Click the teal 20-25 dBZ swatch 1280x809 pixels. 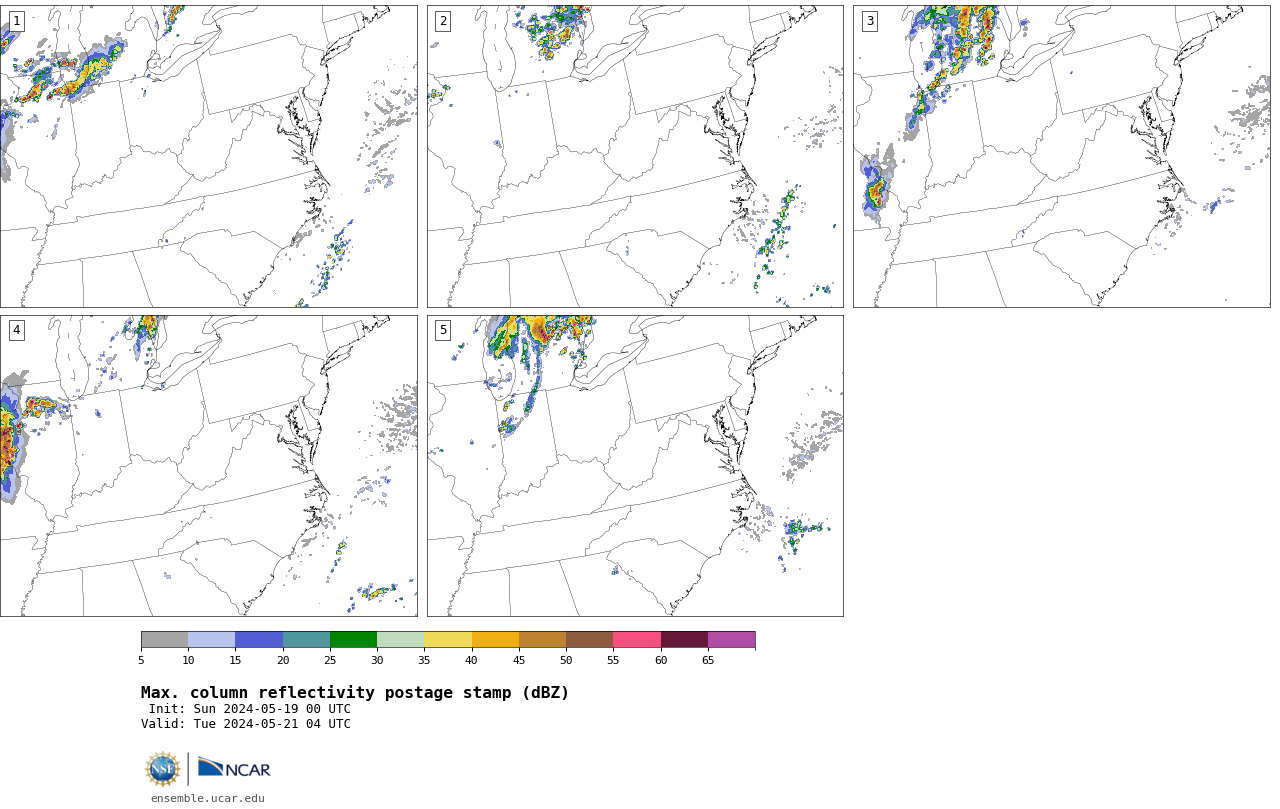(306, 640)
